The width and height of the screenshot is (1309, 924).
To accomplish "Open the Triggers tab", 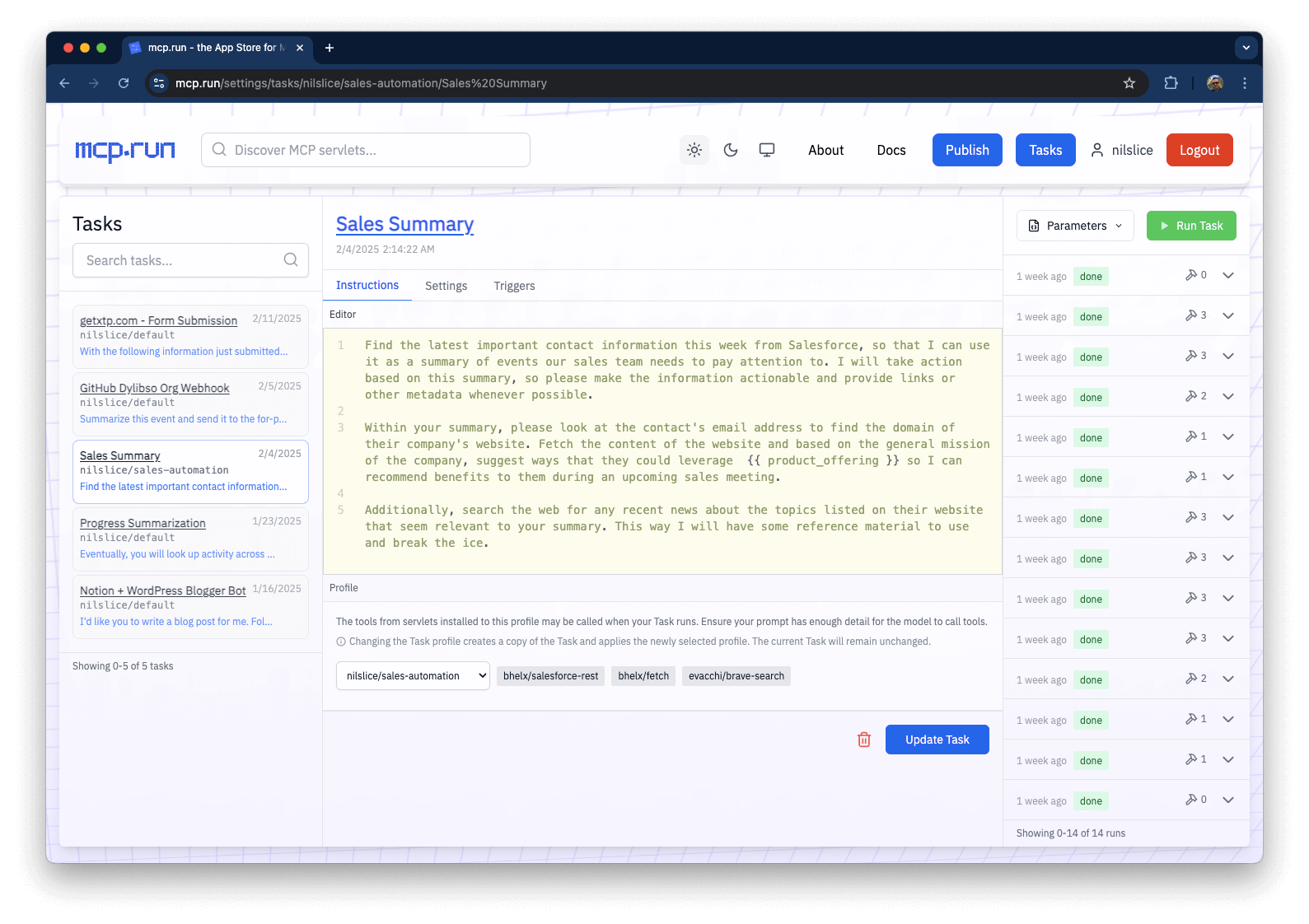I will [x=514, y=286].
